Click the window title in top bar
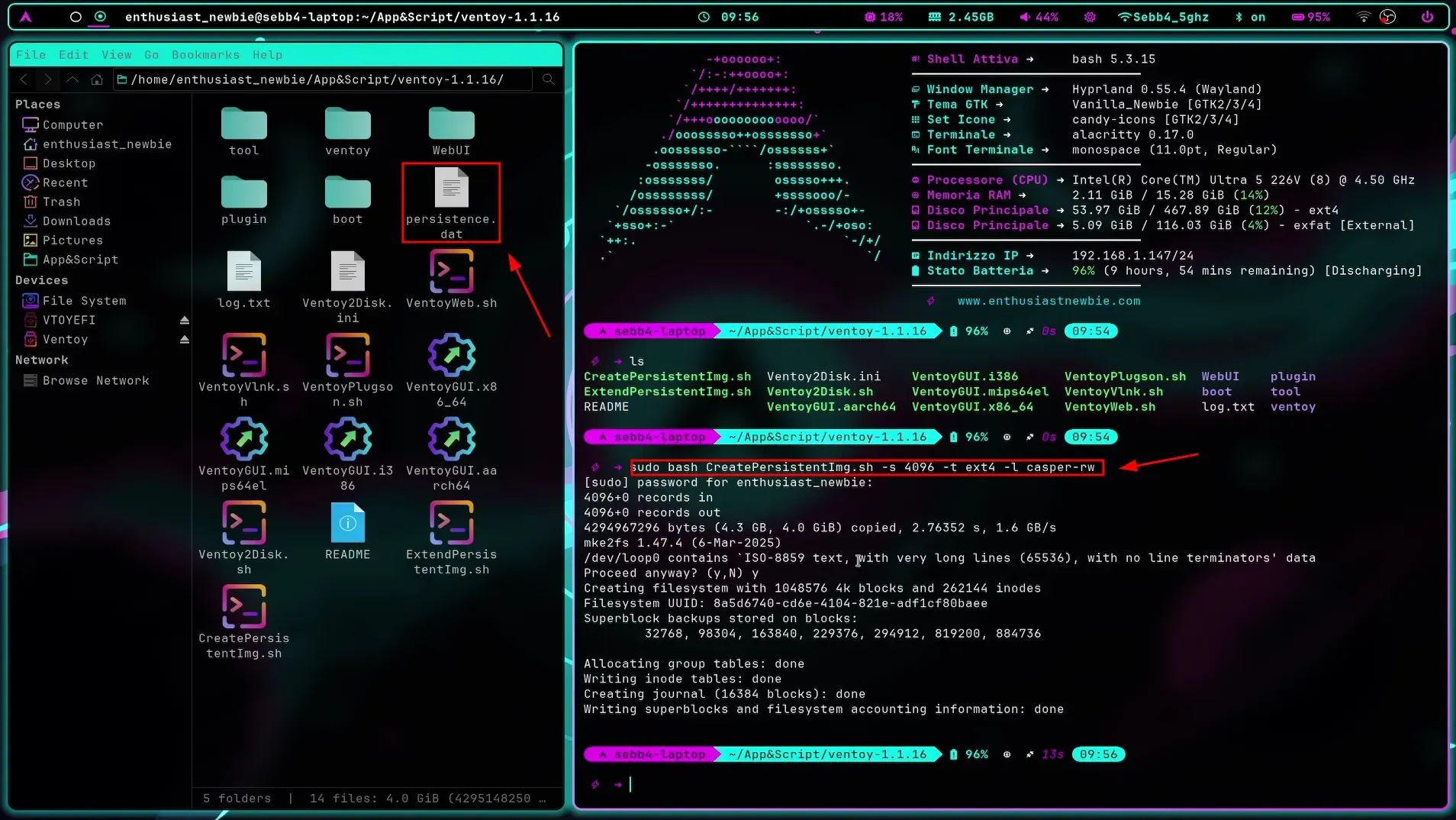The height and width of the screenshot is (820, 1456). (343, 17)
